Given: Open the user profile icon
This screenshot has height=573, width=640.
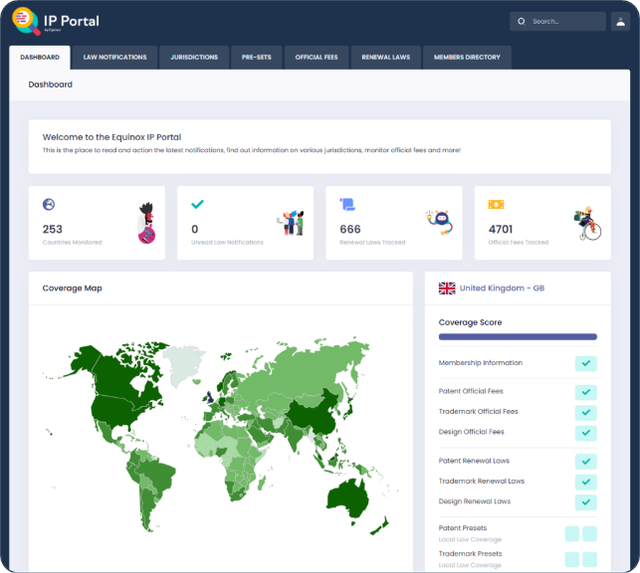Looking at the screenshot, I should click(622, 21).
